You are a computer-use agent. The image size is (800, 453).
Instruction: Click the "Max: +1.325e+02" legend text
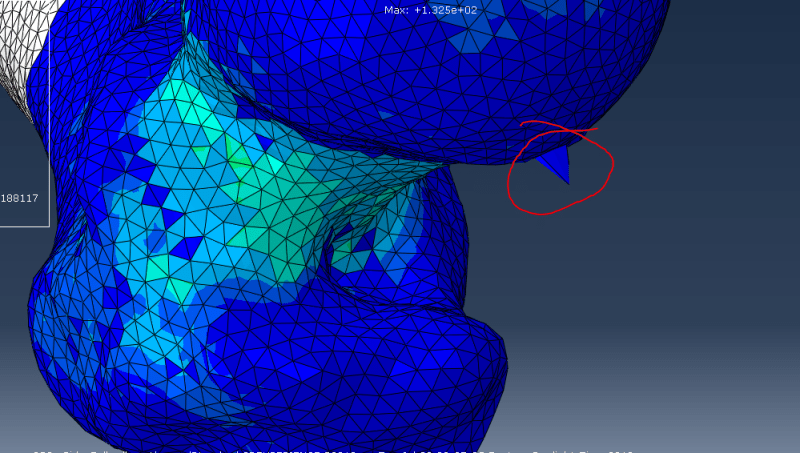[431, 10]
